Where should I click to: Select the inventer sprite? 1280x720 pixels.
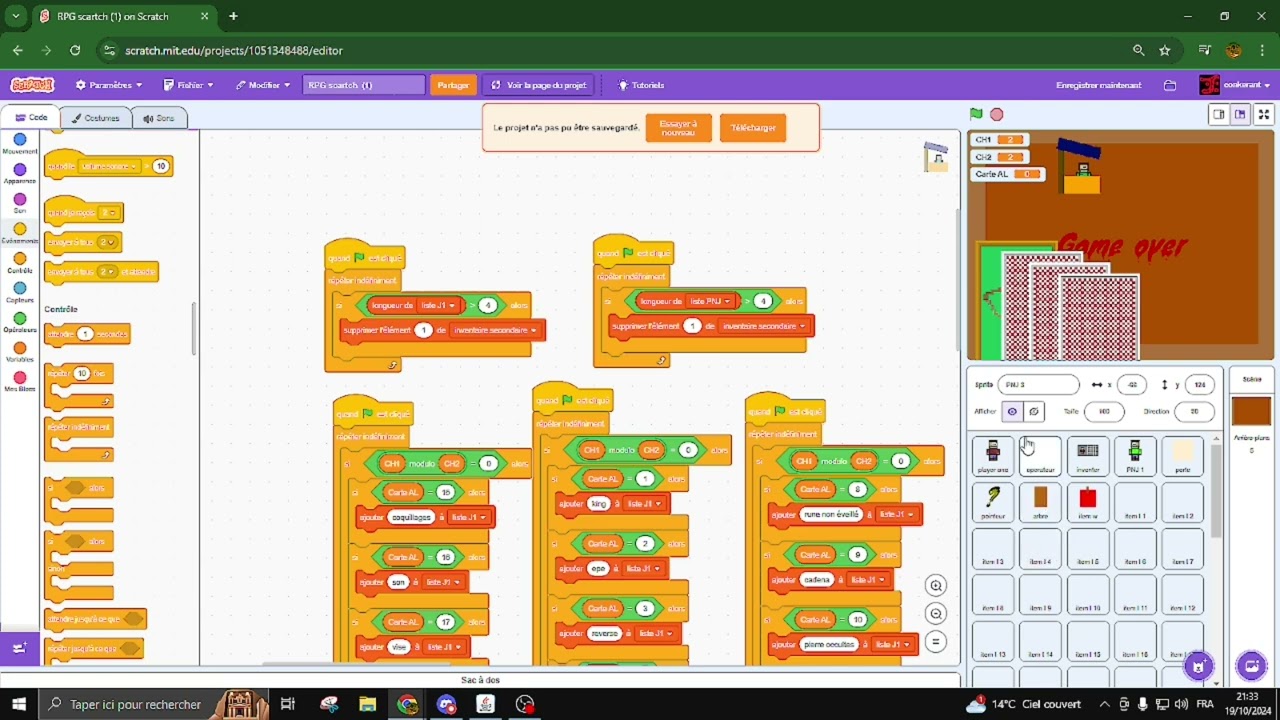pos(1088,456)
